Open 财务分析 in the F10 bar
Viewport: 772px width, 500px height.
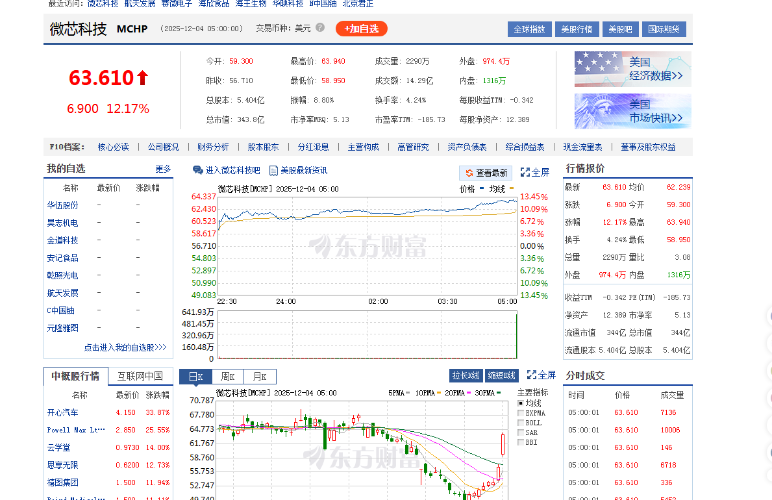coord(213,147)
